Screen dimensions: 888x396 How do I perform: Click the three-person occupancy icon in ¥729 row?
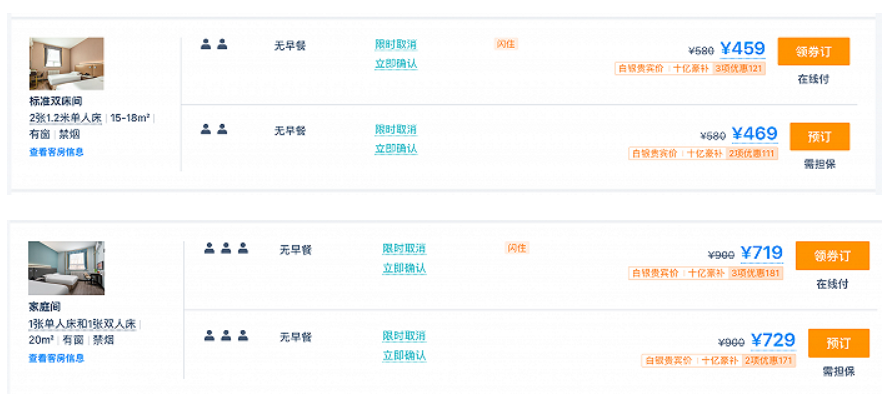pos(226,335)
